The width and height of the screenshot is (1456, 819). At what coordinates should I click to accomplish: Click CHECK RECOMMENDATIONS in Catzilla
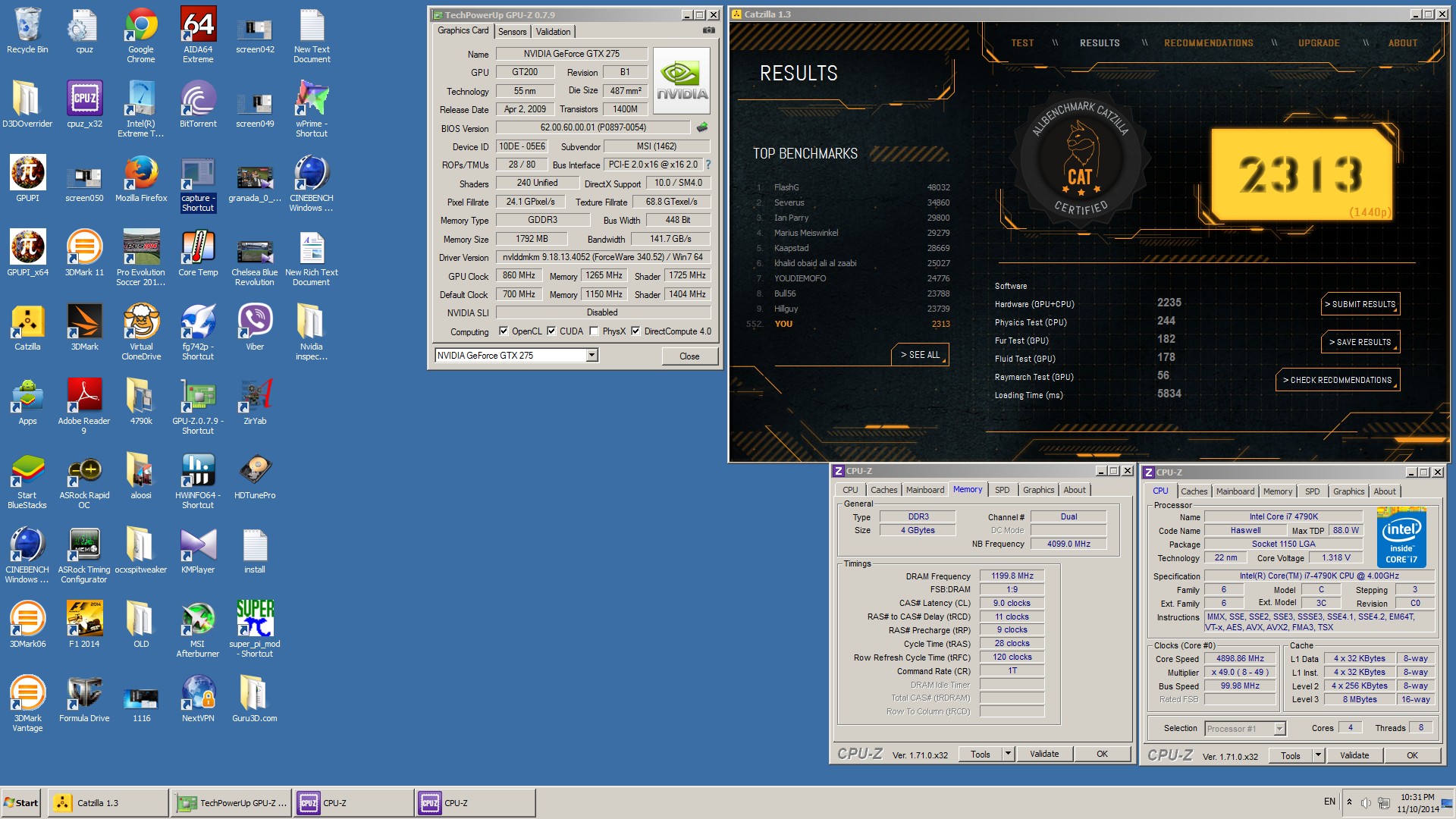click(x=1338, y=380)
